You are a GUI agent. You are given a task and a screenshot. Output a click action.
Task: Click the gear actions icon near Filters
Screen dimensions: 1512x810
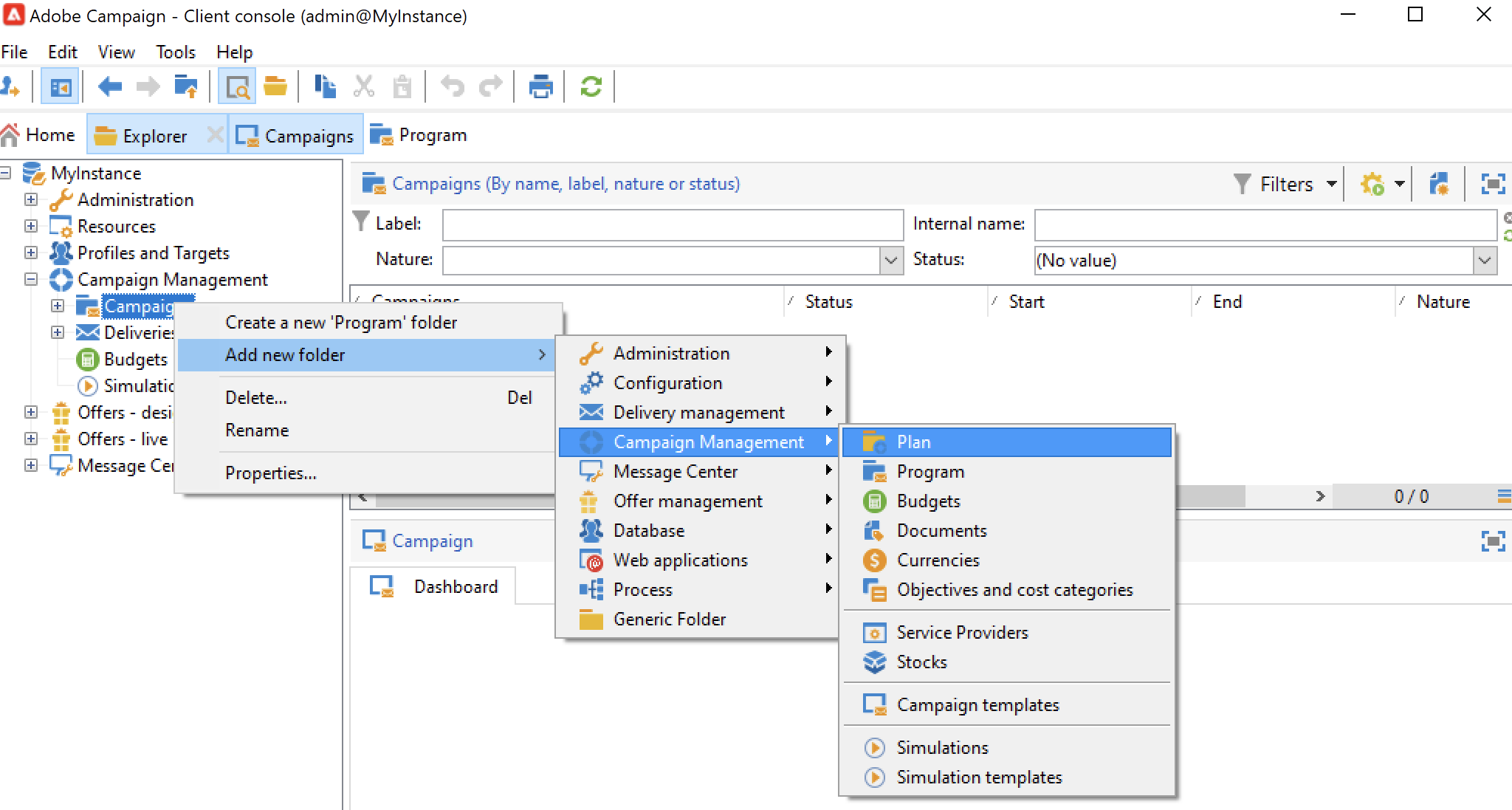point(1372,184)
